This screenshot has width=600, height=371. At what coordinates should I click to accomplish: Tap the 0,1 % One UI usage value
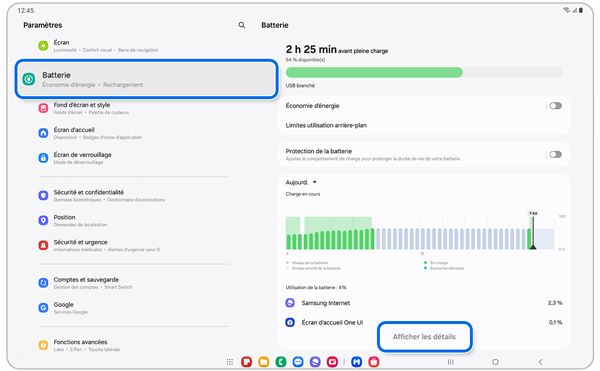tap(555, 322)
